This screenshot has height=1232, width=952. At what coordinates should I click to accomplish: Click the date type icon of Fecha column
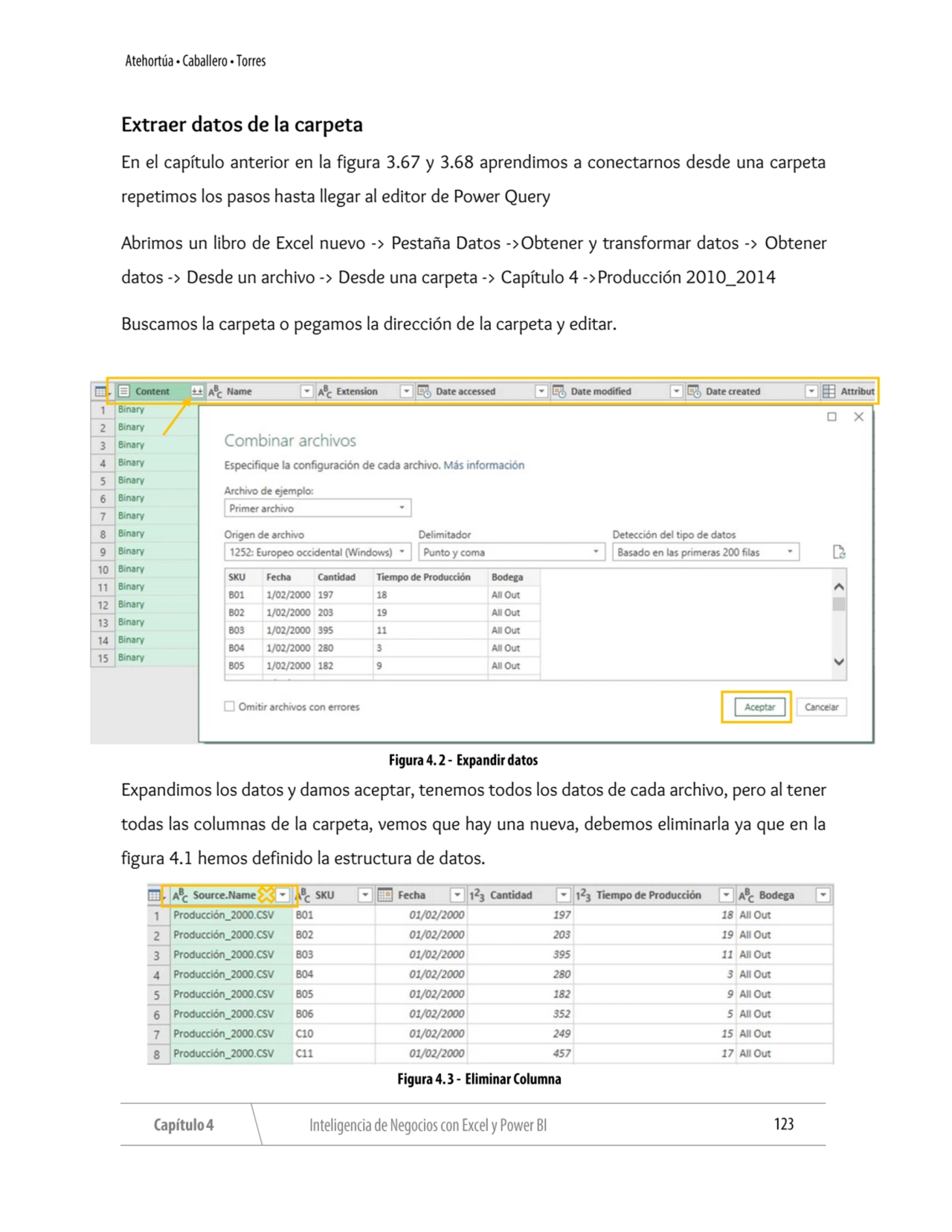[385, 895]
